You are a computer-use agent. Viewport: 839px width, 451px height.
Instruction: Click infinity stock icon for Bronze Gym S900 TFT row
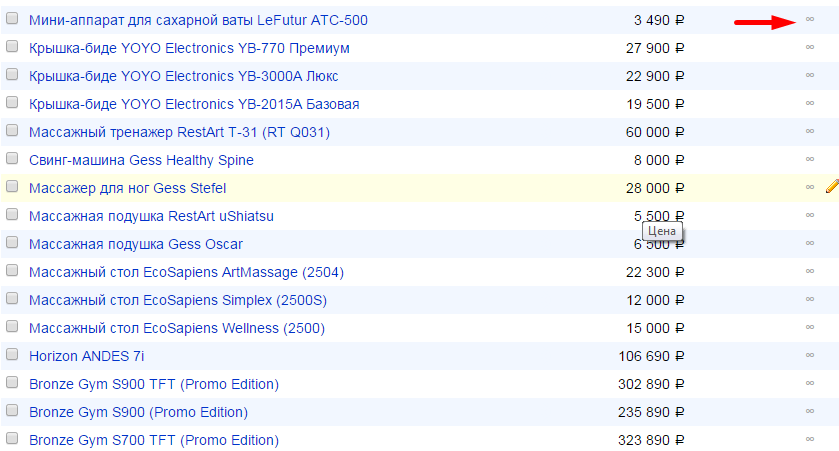pyautogui.click(x=810, y=383)
